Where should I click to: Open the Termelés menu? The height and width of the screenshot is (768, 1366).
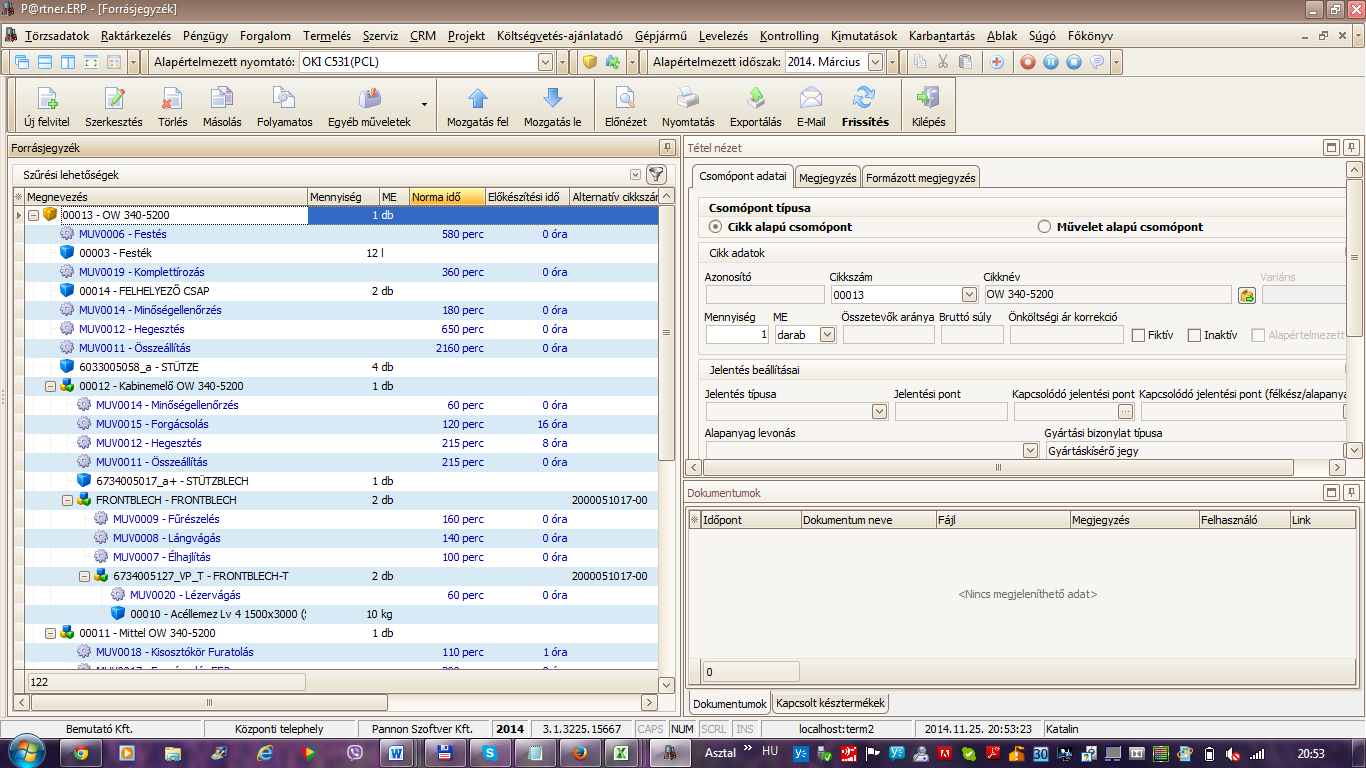(x=327, y=36)
